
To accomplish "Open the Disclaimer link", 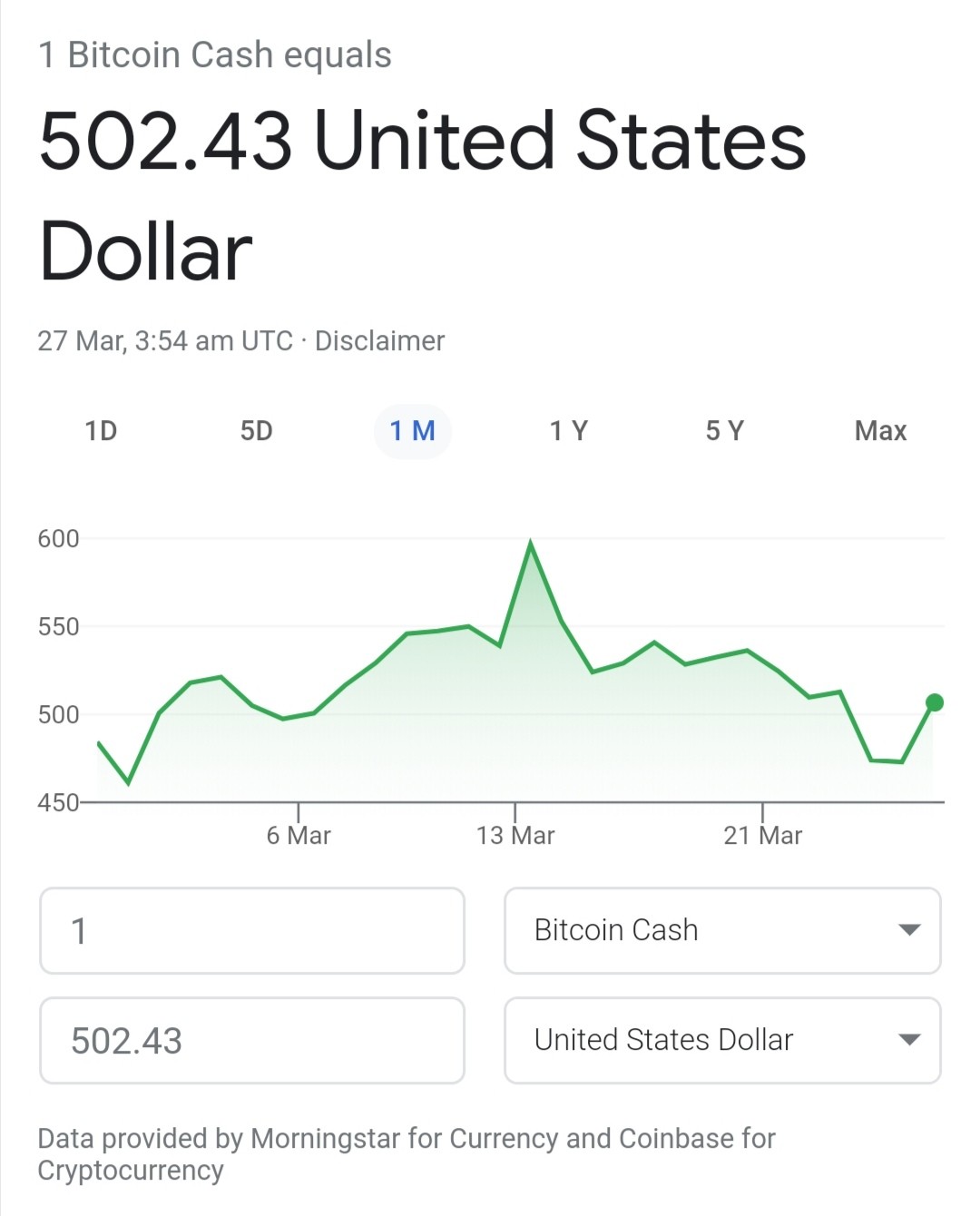I will click(379, 341).
